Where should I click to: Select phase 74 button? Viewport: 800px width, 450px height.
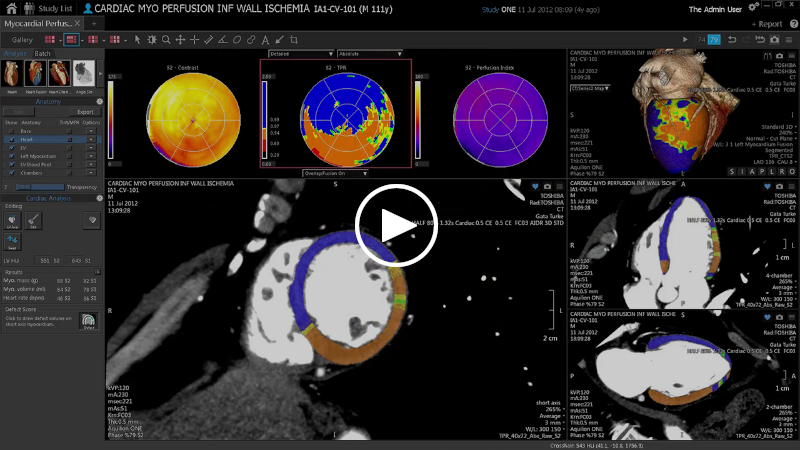click(x=702, y=39)
